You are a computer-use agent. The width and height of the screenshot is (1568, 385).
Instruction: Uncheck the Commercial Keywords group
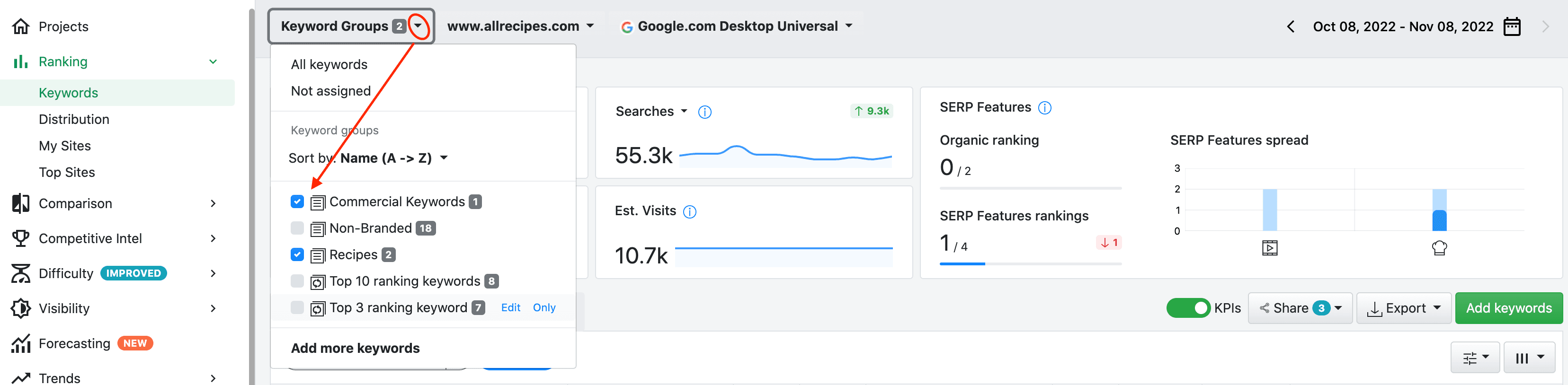(297, 201)
